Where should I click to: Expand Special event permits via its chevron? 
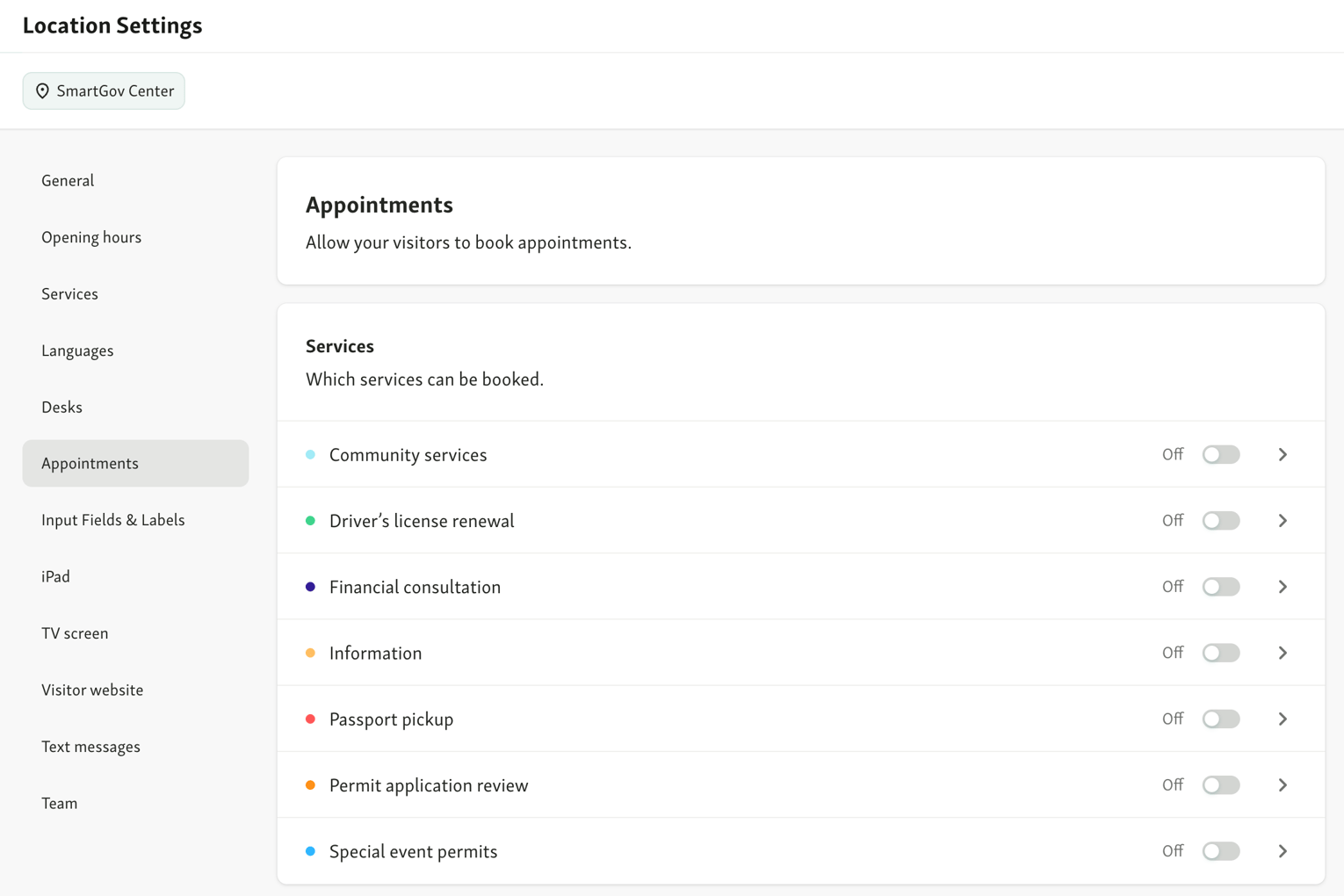(1283, 850)
